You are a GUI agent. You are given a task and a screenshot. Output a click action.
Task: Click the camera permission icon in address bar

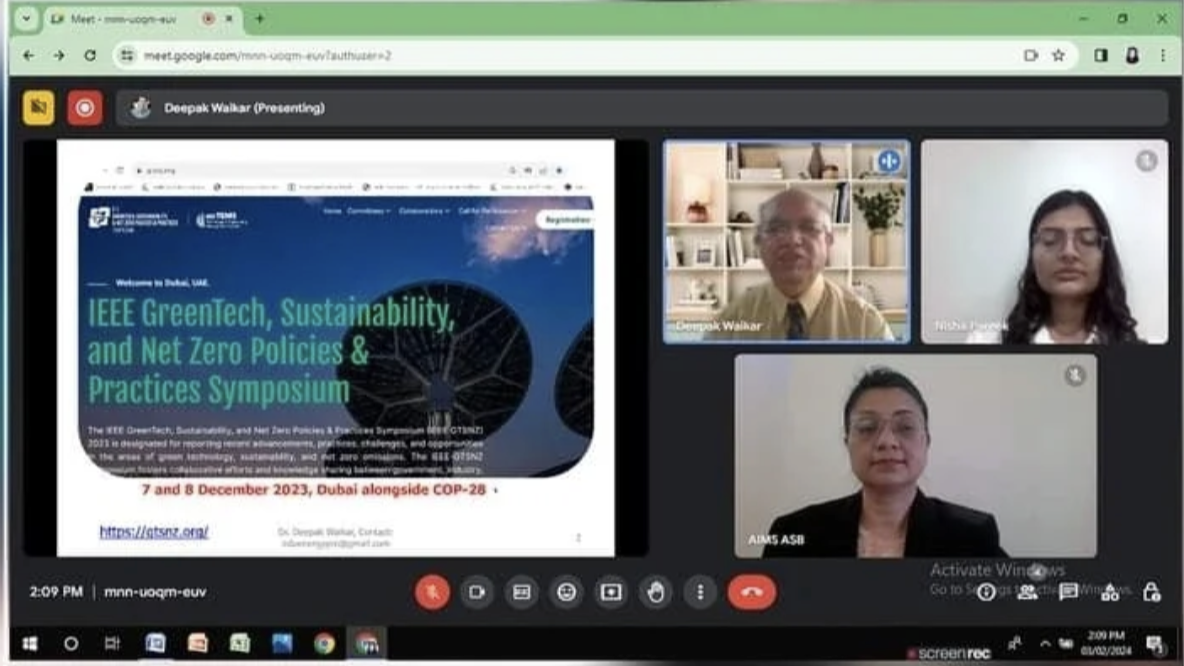coord(1031,55)
